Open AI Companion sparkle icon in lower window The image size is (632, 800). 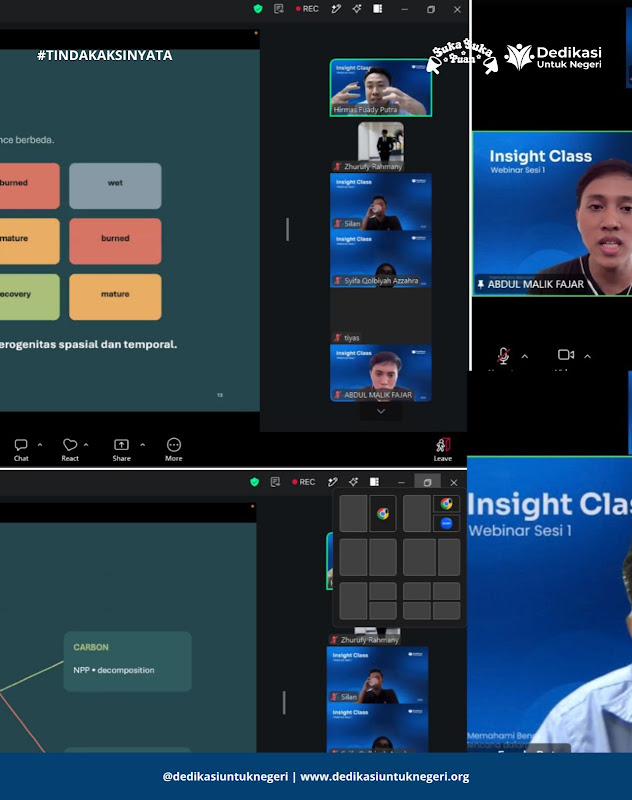click(x=353, y=482)
